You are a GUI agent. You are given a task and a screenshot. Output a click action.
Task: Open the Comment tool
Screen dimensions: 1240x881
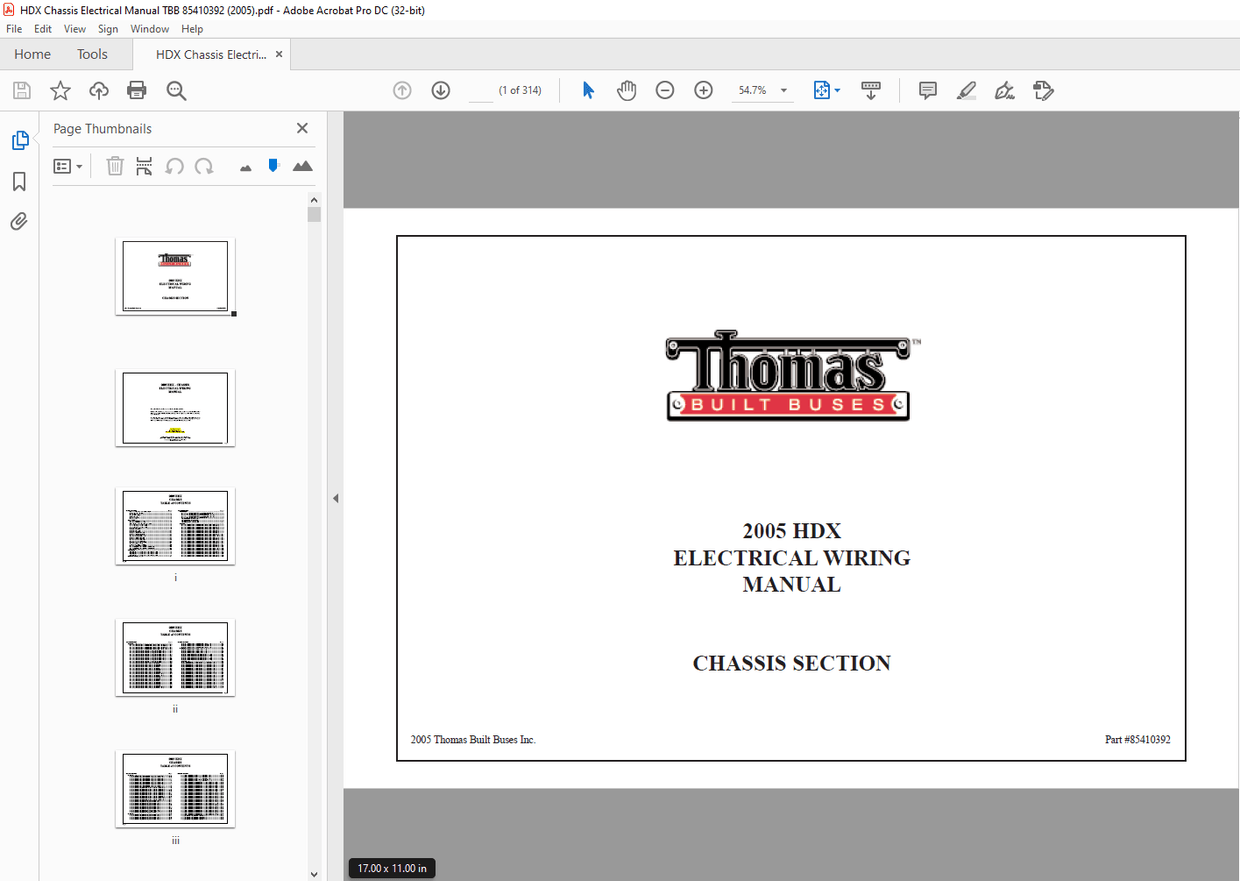pos(927,90)
